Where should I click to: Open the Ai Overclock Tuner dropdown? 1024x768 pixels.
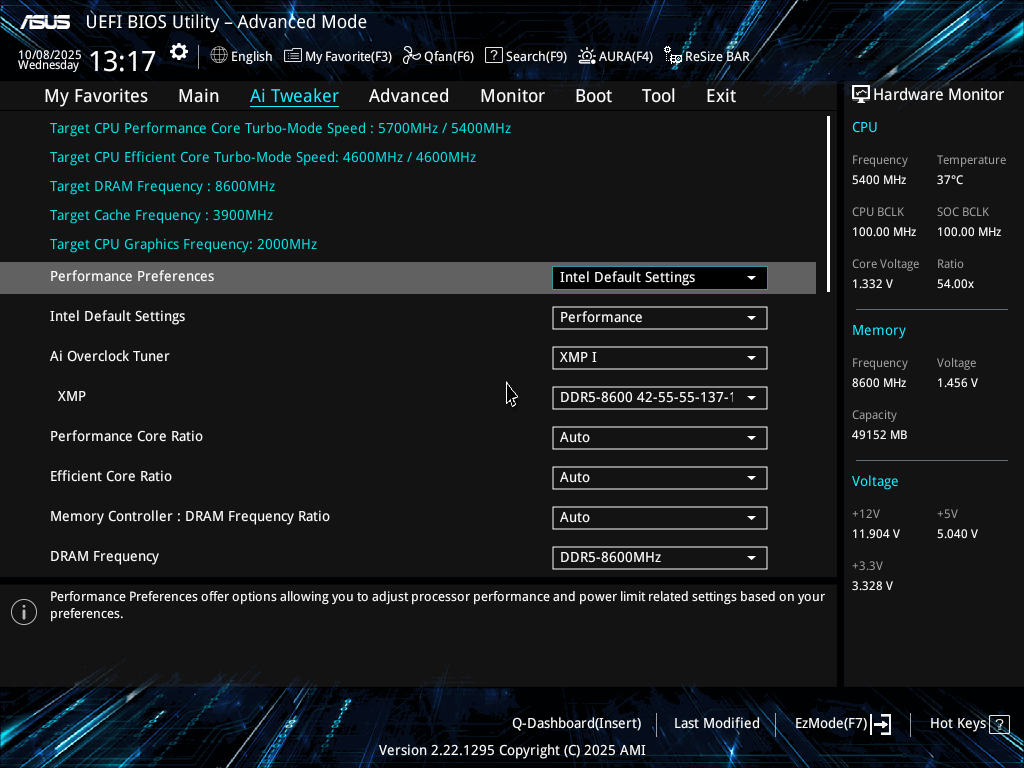click(659, 358)
